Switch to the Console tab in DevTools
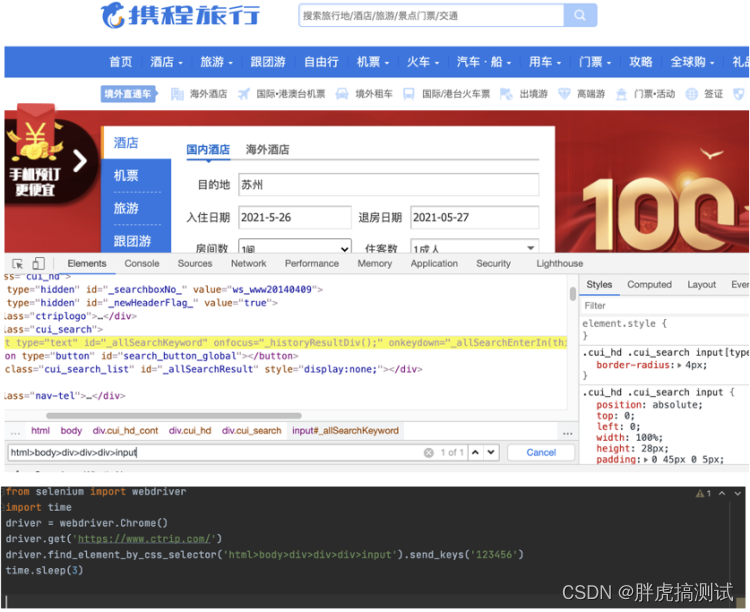 (142, 264)
